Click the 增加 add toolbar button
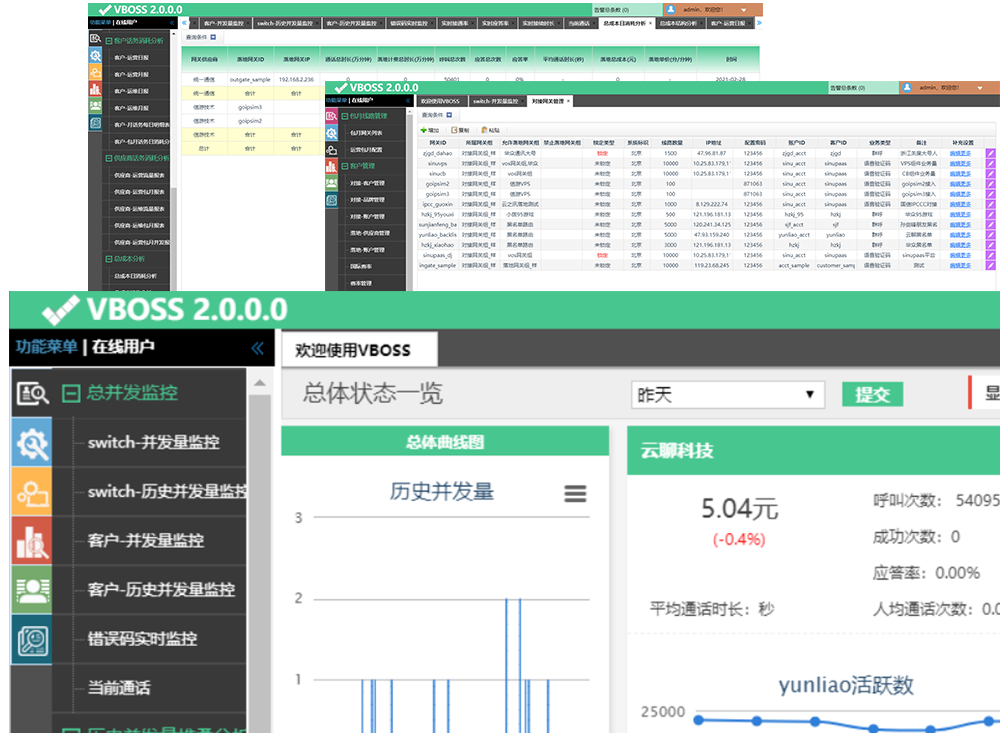This screenshot has height=733, width=1000. coord(430,130)
